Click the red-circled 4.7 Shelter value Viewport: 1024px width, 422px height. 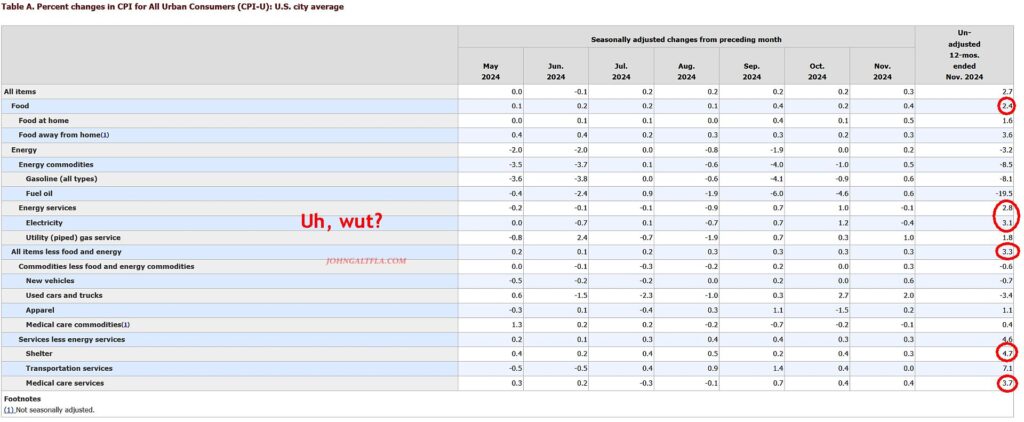(1006, 353)
